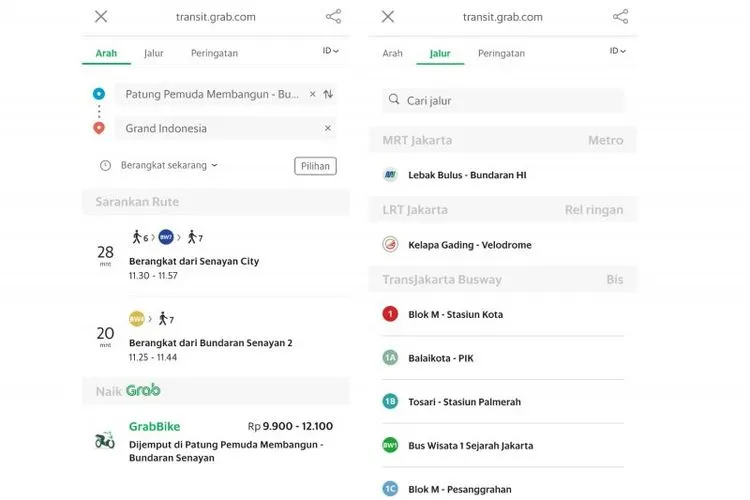The image size is (750, 500).
Task: Expand ID language dropdown on right screen
Action: [618, 51]
